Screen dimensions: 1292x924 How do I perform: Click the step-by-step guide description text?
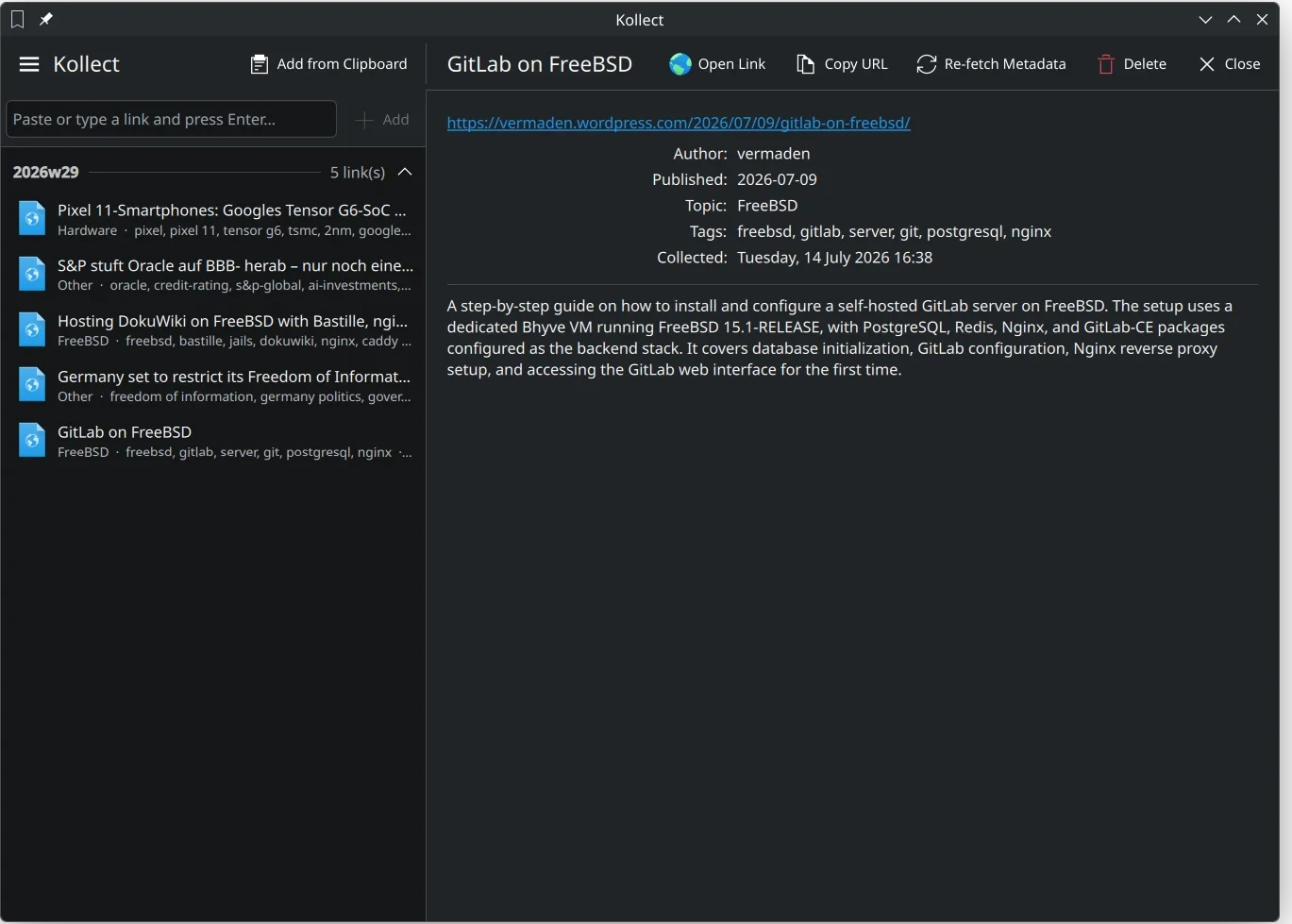pos(840,338)
